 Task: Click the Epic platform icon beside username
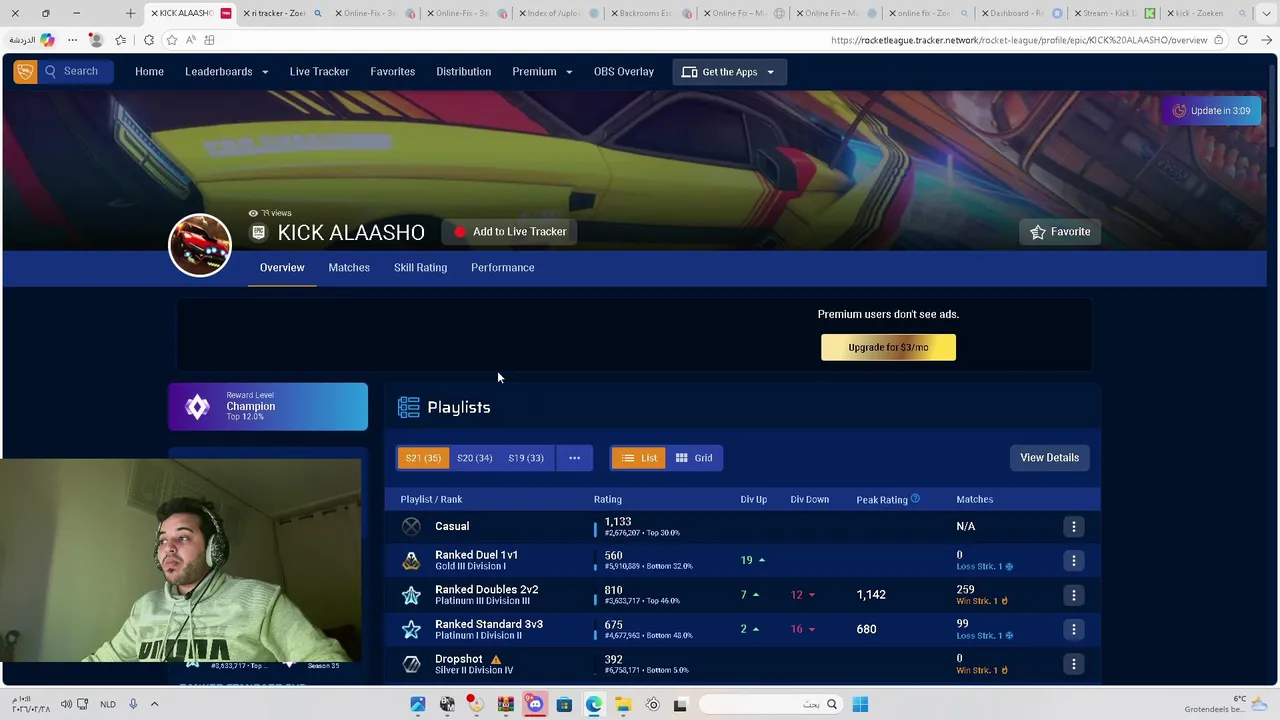pyautogui.click(x=259, y=232)
